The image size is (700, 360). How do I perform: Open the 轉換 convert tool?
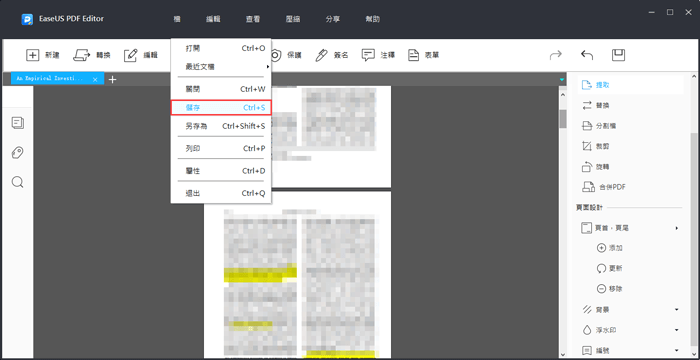92,55
